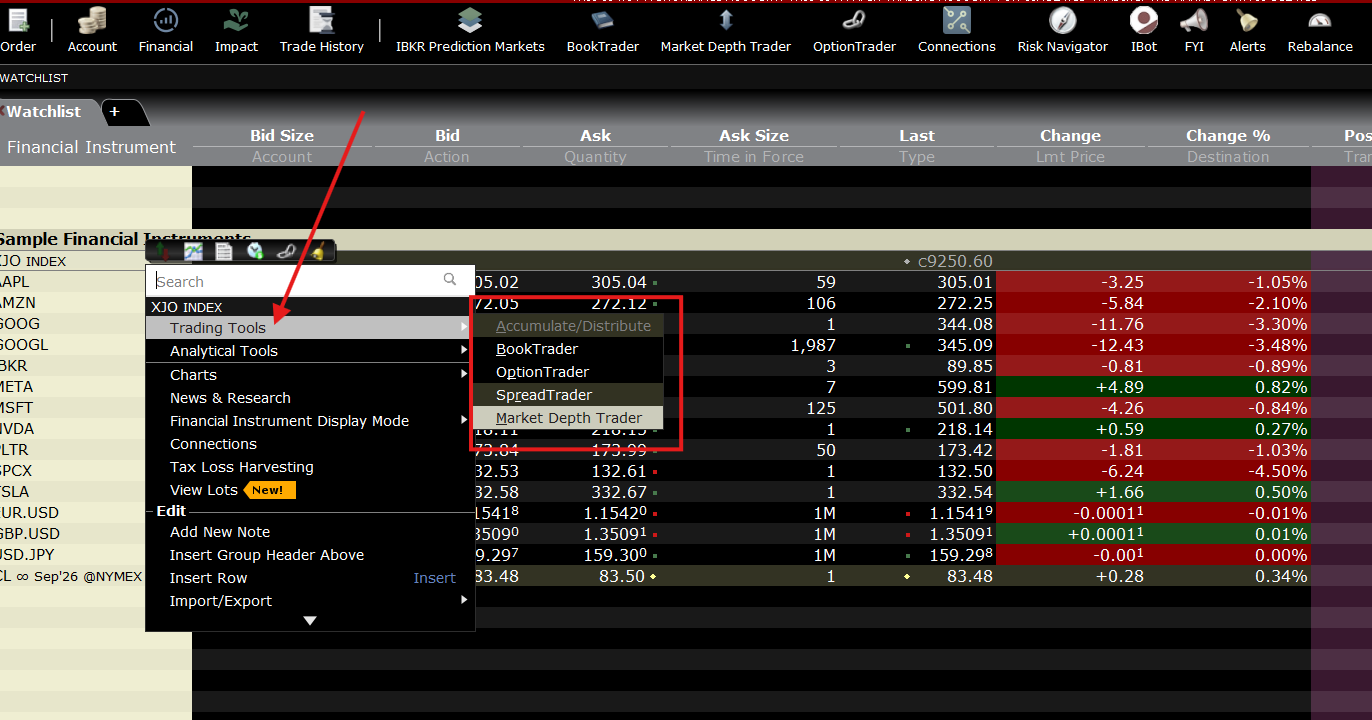Click the chart quick-access icon above menu
Viewport: 1372px width, 720px height.
[x=193, y=251]
